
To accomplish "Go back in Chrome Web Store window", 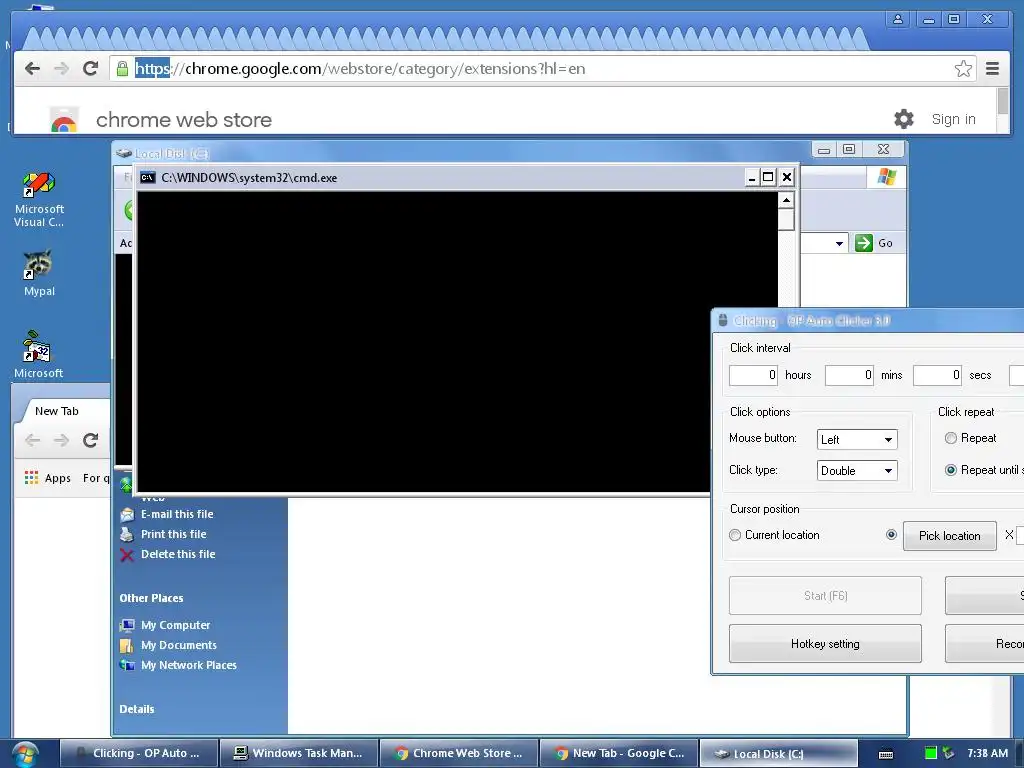I will pos(33,69).
